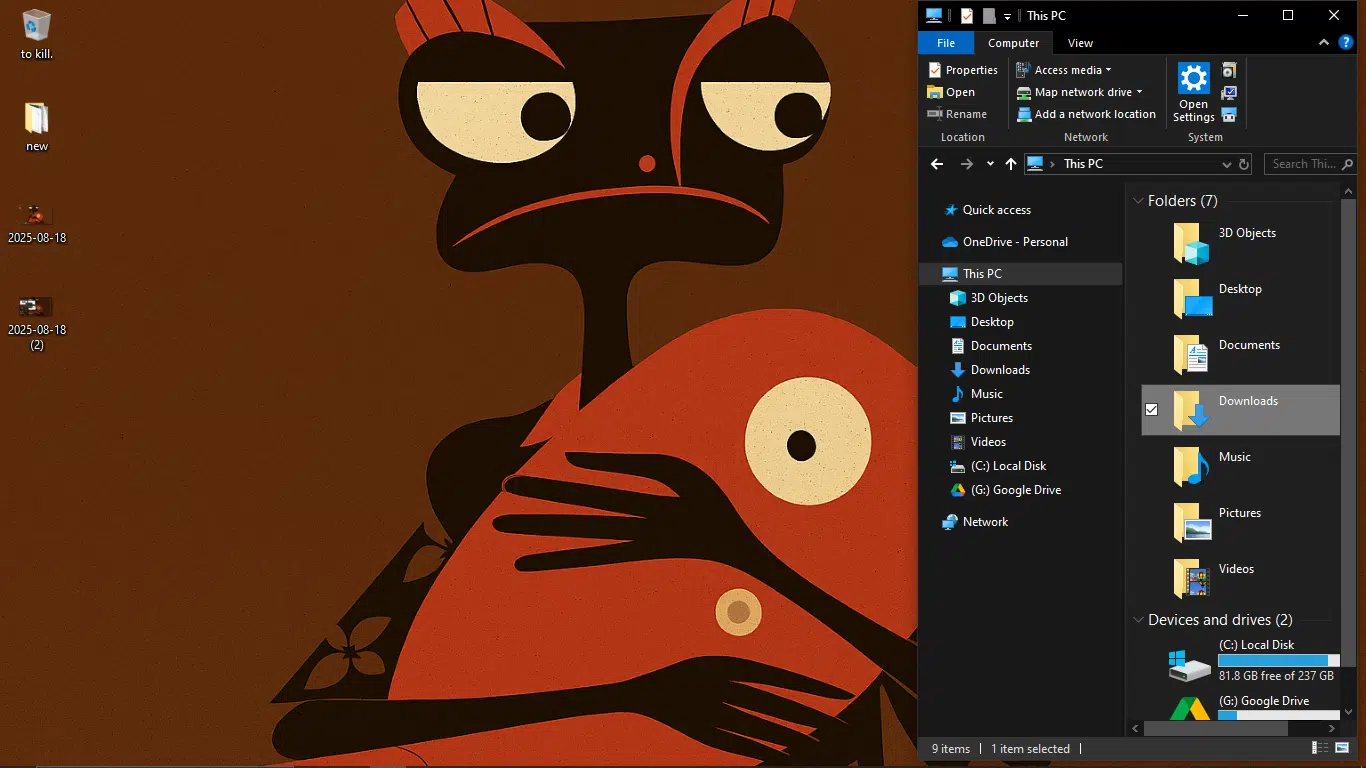
Task: Select the Downloads folder tile icon
Action: [1192, 410]
